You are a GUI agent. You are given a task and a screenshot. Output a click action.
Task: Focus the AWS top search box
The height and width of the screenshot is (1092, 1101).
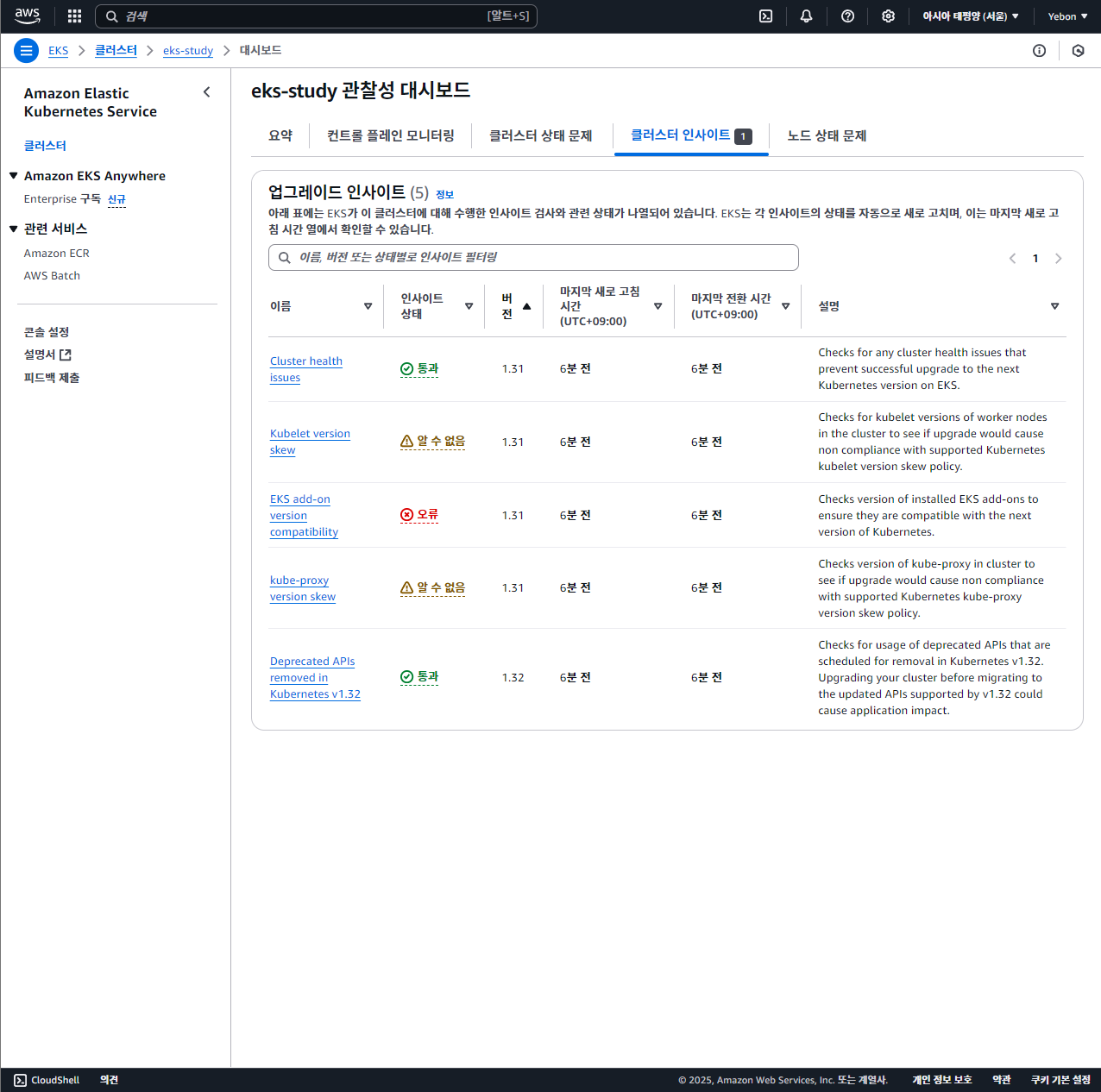point(316,16)
